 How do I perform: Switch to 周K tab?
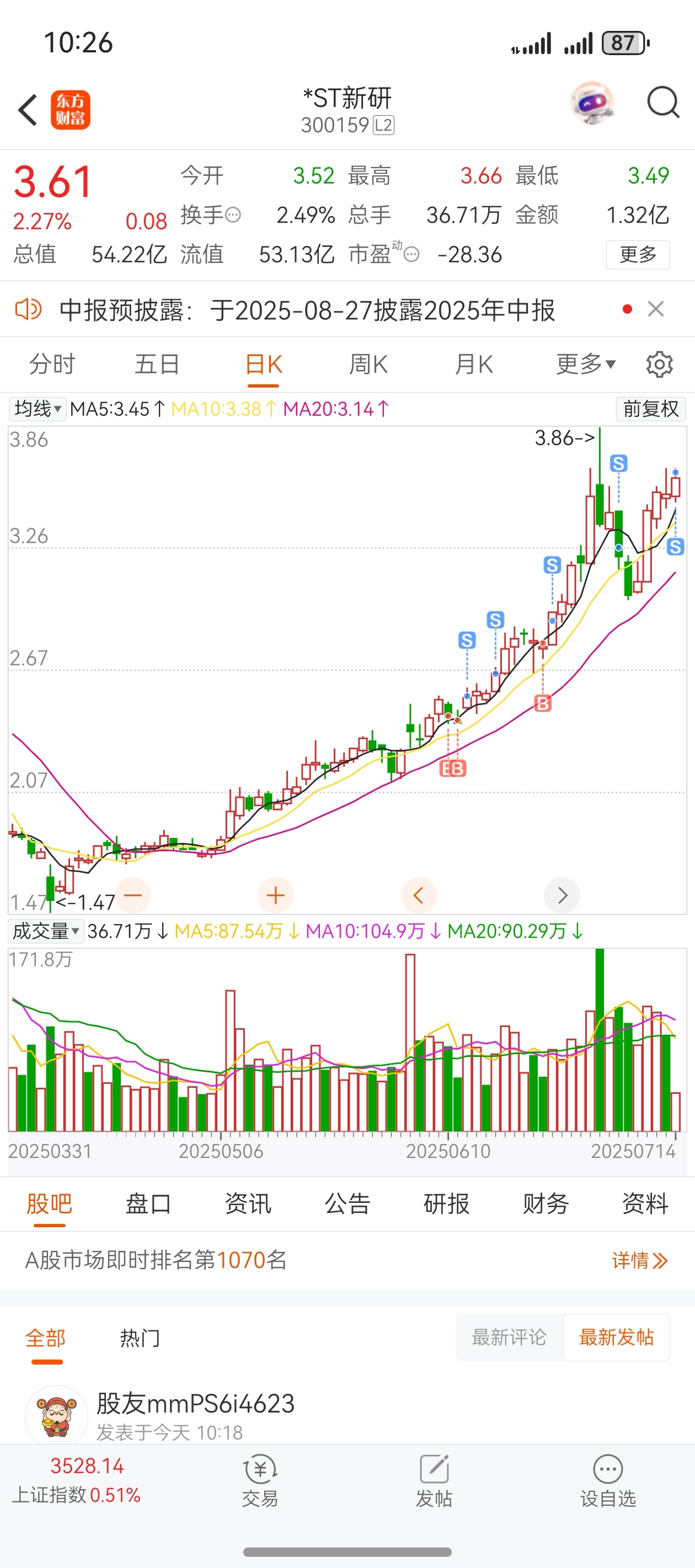pyautogui.click(x=368, y=364)
